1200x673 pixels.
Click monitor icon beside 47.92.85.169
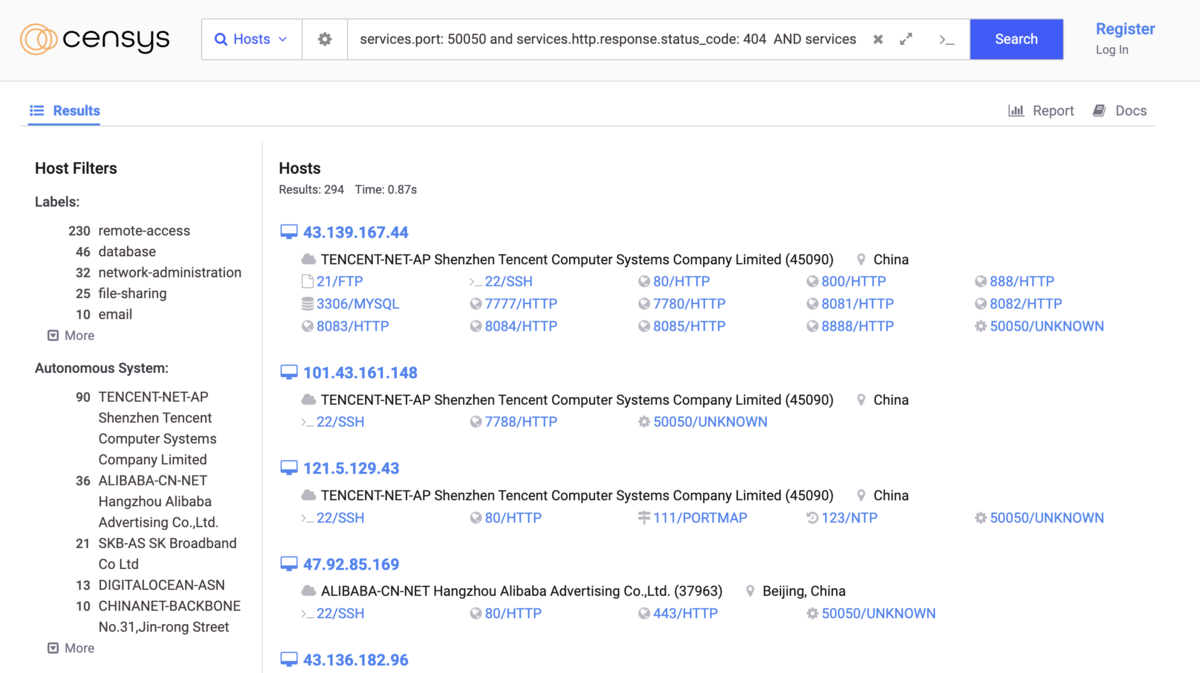coord(289,565)
